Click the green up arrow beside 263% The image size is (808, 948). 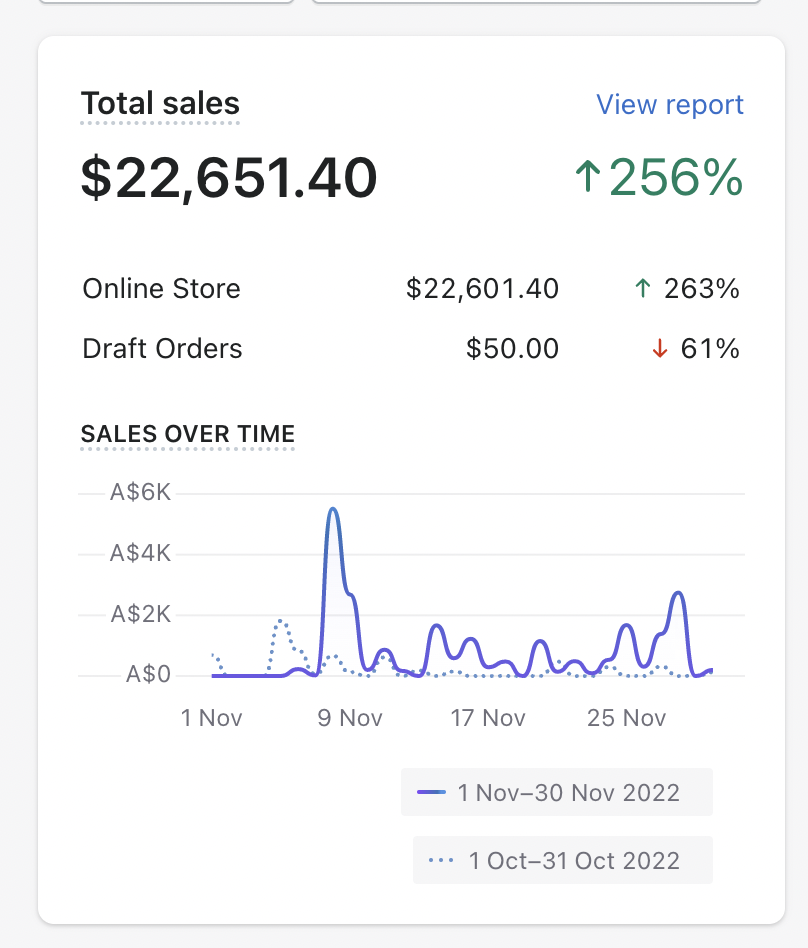pos(643,290)
